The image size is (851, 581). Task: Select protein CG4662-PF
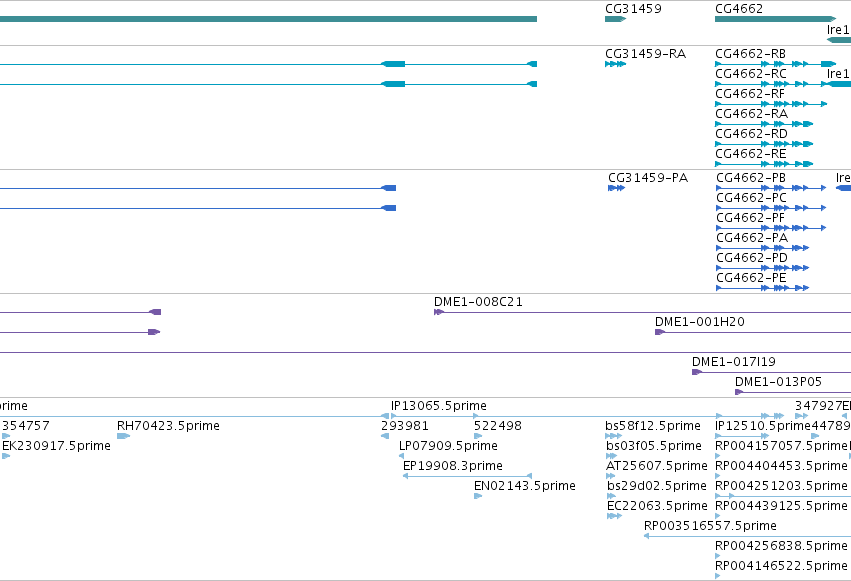750,218
